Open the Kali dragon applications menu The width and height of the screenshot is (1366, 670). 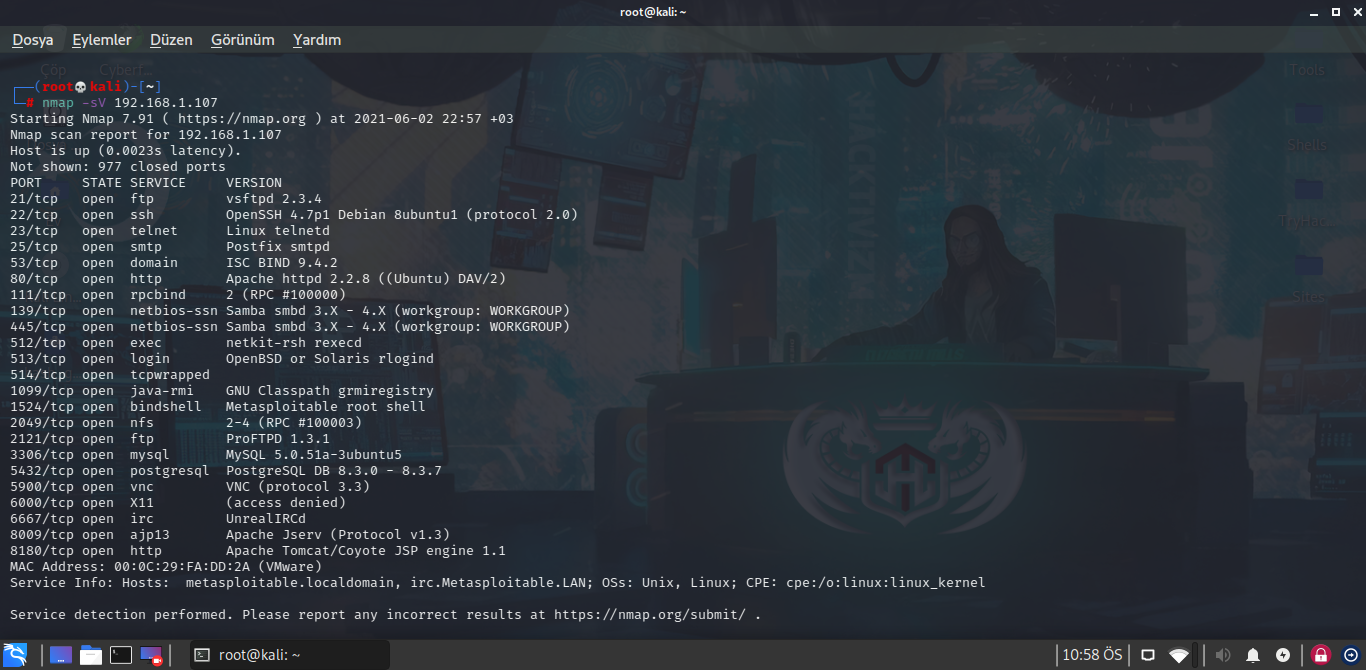17,655
